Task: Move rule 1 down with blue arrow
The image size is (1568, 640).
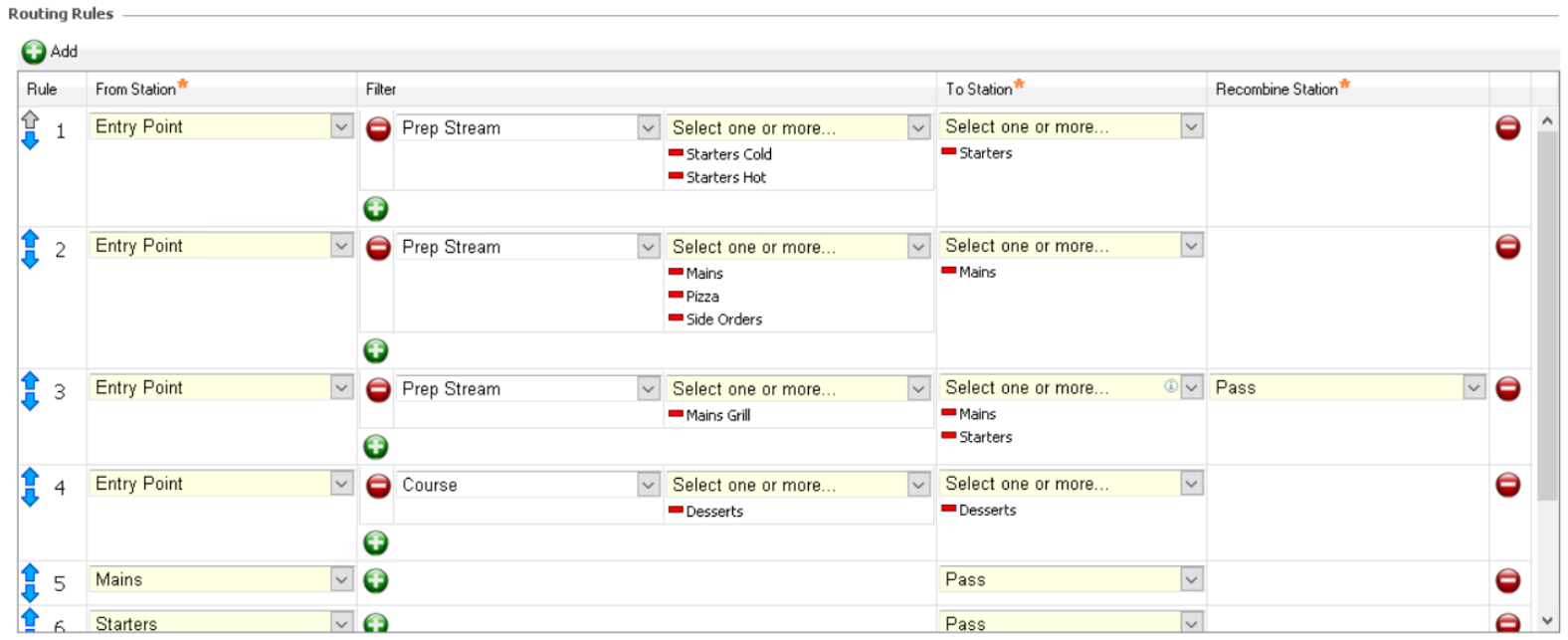Action: coord(30,141)
